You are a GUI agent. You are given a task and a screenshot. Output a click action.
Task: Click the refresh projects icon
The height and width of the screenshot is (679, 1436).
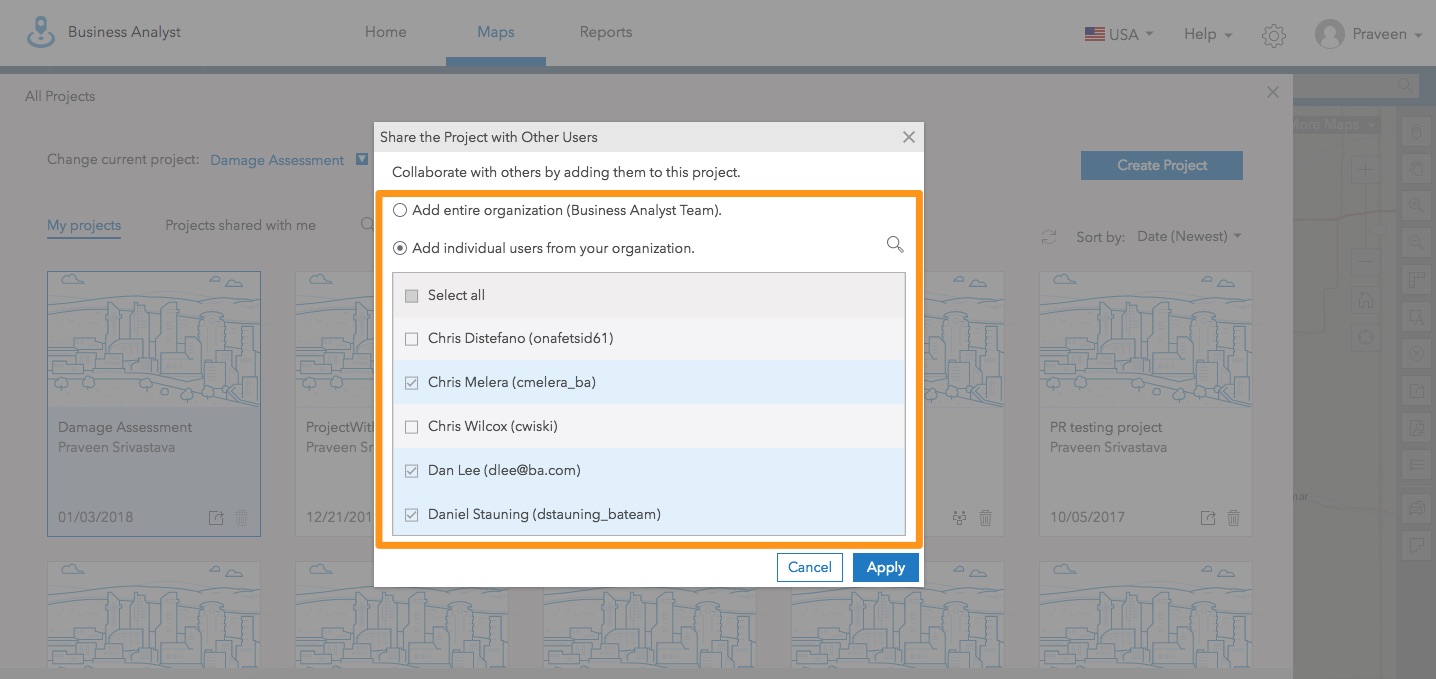1049,237
